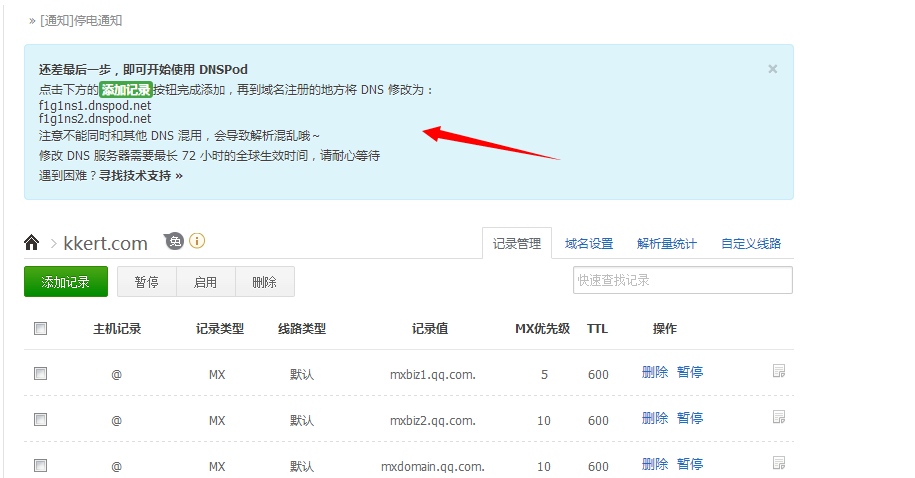The width and height of the screenshot is (915, 478).
Task: Open the 寻找技术支持 link
Action: point(141,176)
